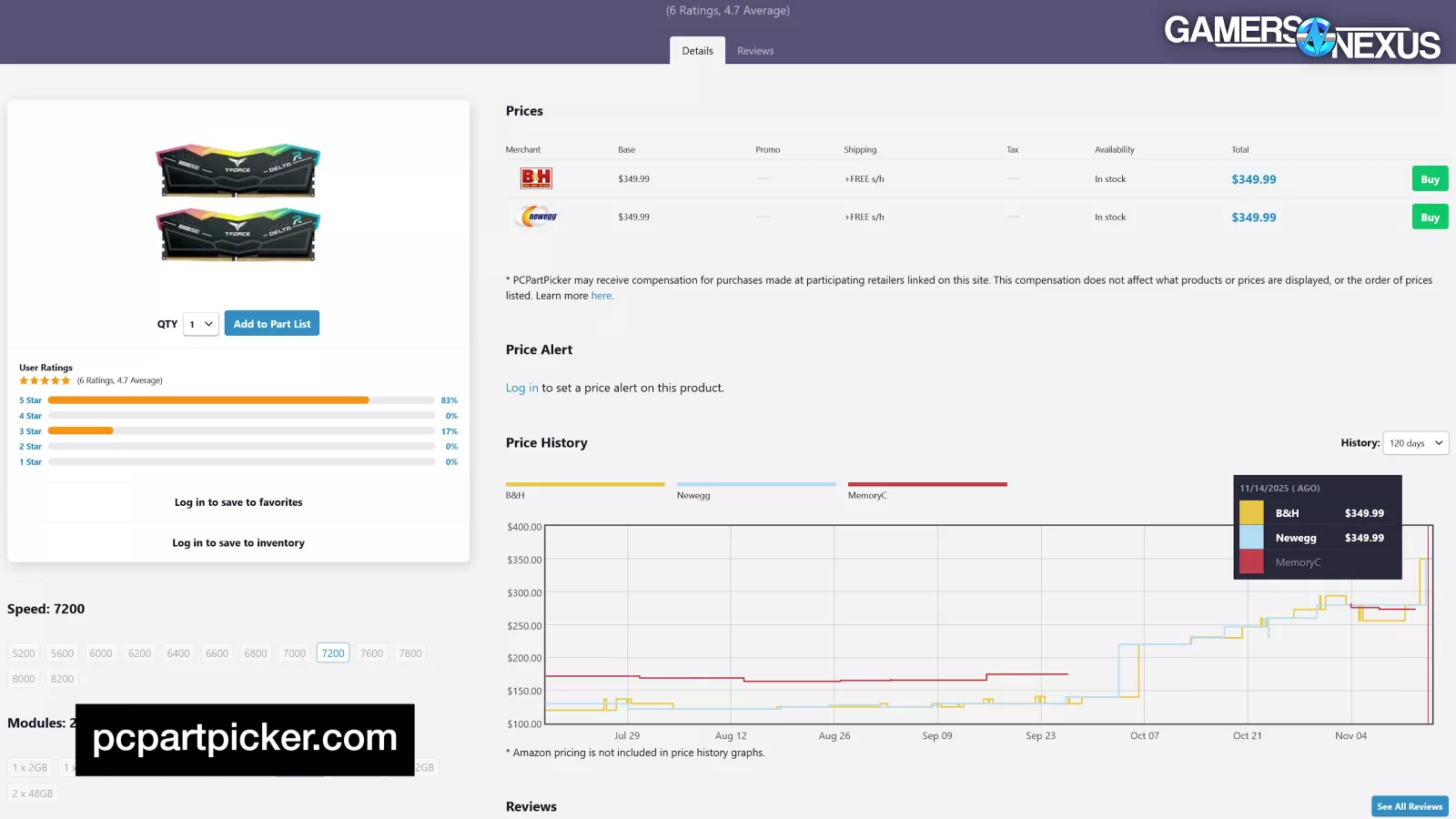Open the QTY quantity dropdown

click(200, 324)
